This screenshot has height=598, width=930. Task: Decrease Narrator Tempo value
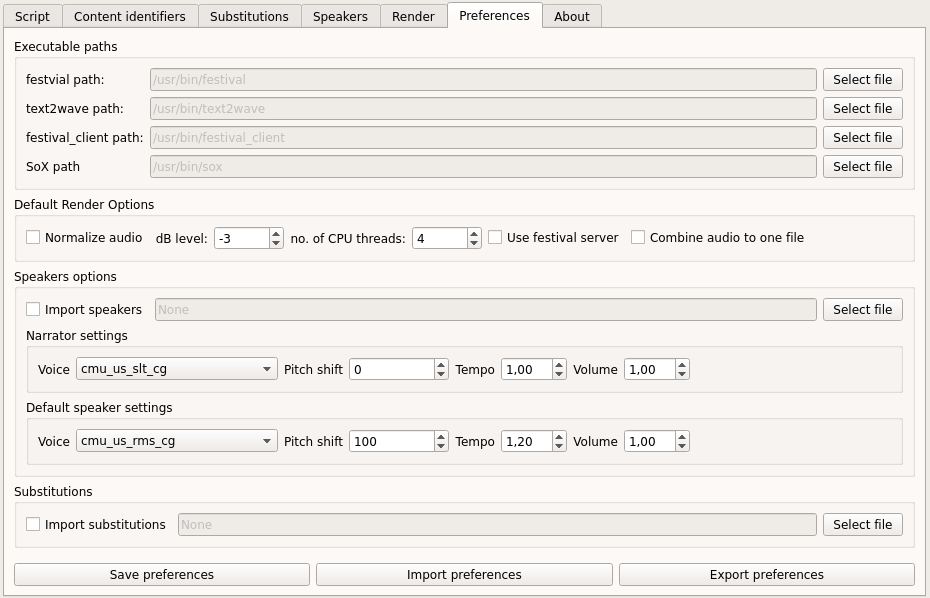click(x=559, y=374)
